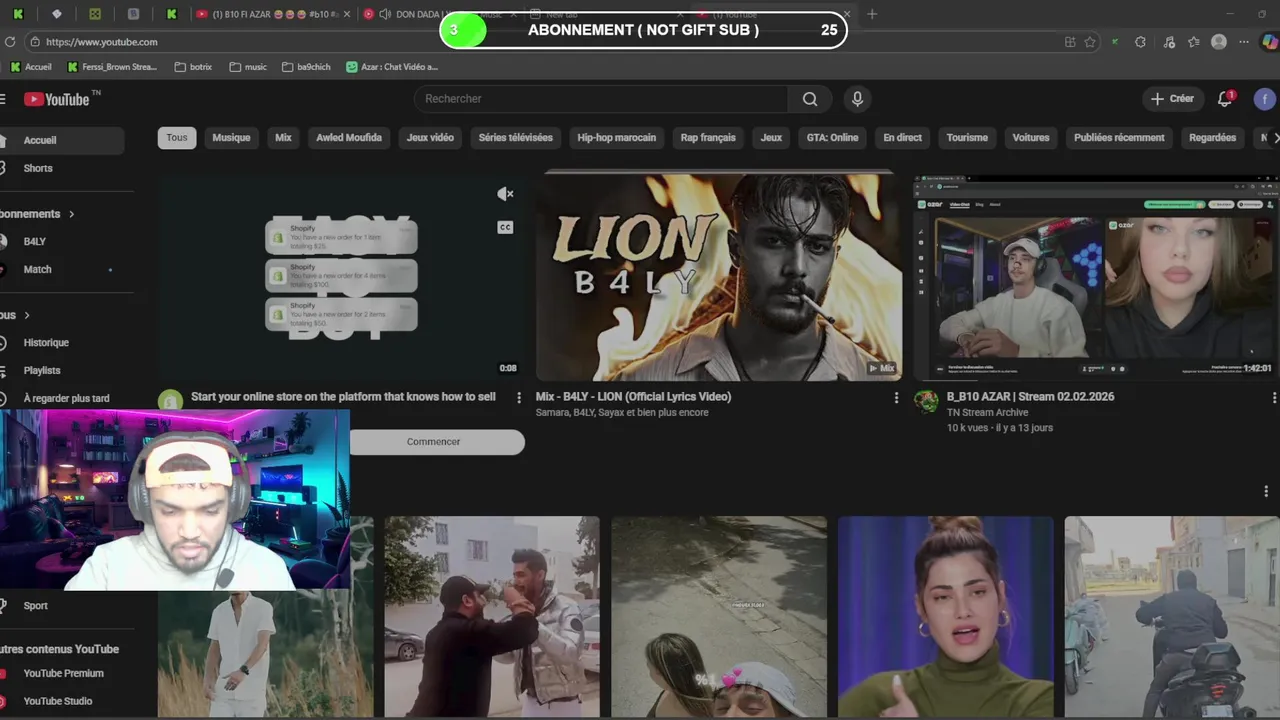Open the Copilot sidebar icon
Viewport: 1280px width, 720px height.
point(1269,42)
